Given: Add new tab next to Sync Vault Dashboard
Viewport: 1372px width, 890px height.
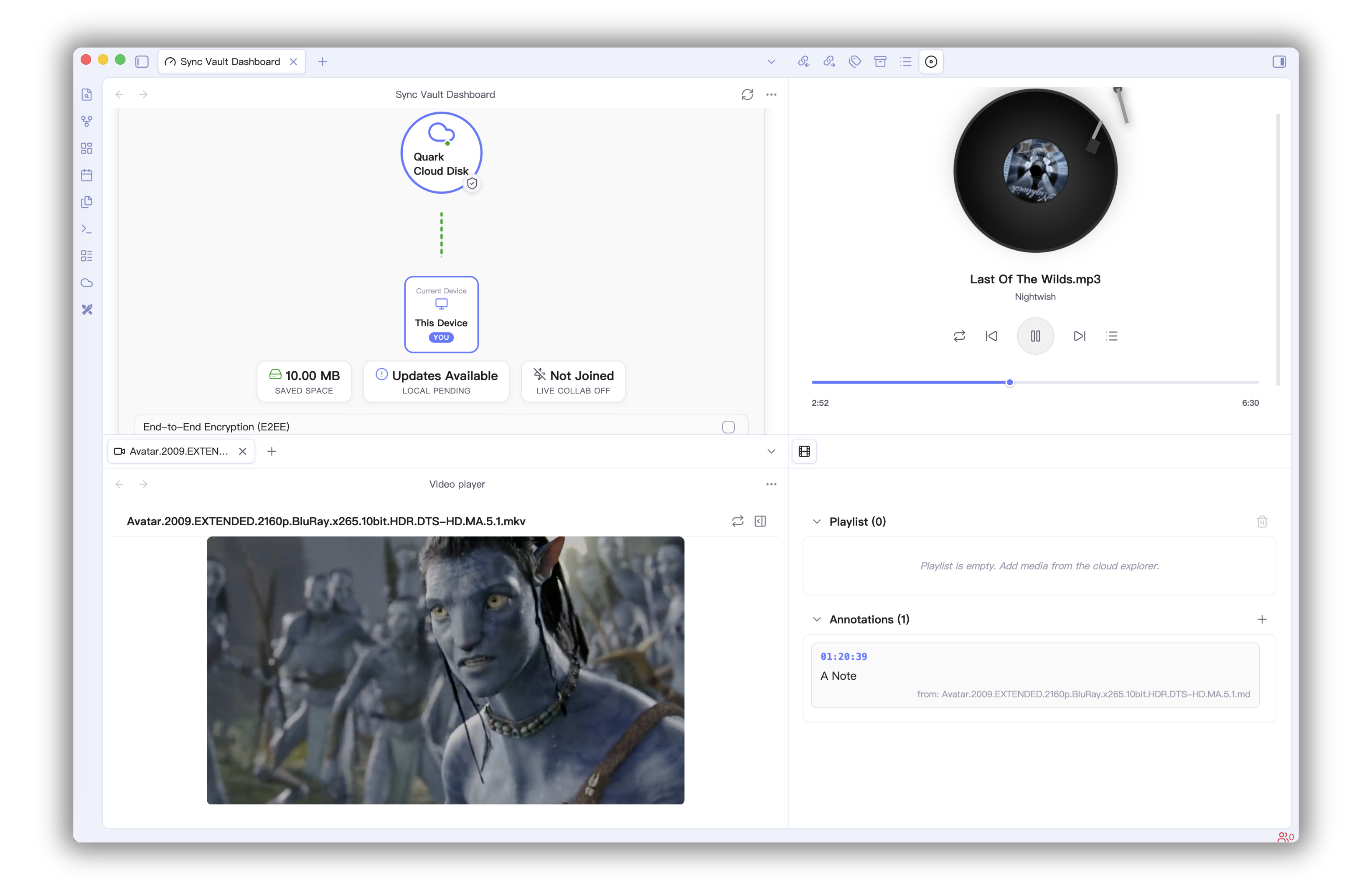Looking at the screenshot, I should 322,62.
